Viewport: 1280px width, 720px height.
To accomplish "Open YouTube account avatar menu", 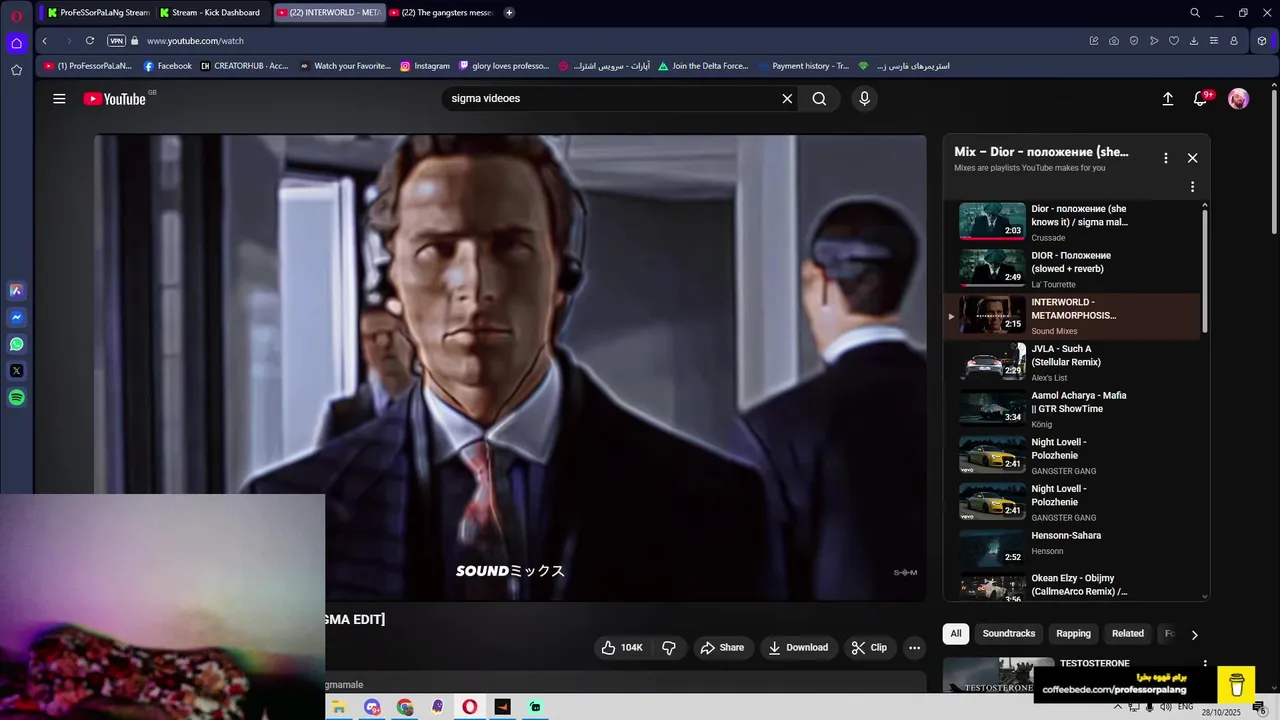I will [1238, 99].
